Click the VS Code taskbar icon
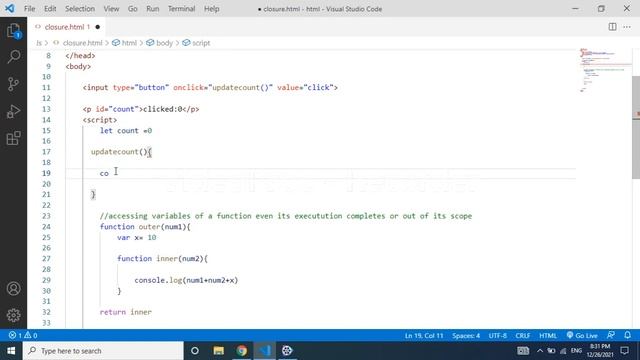640x360 pixels. [x=264, y=351]
